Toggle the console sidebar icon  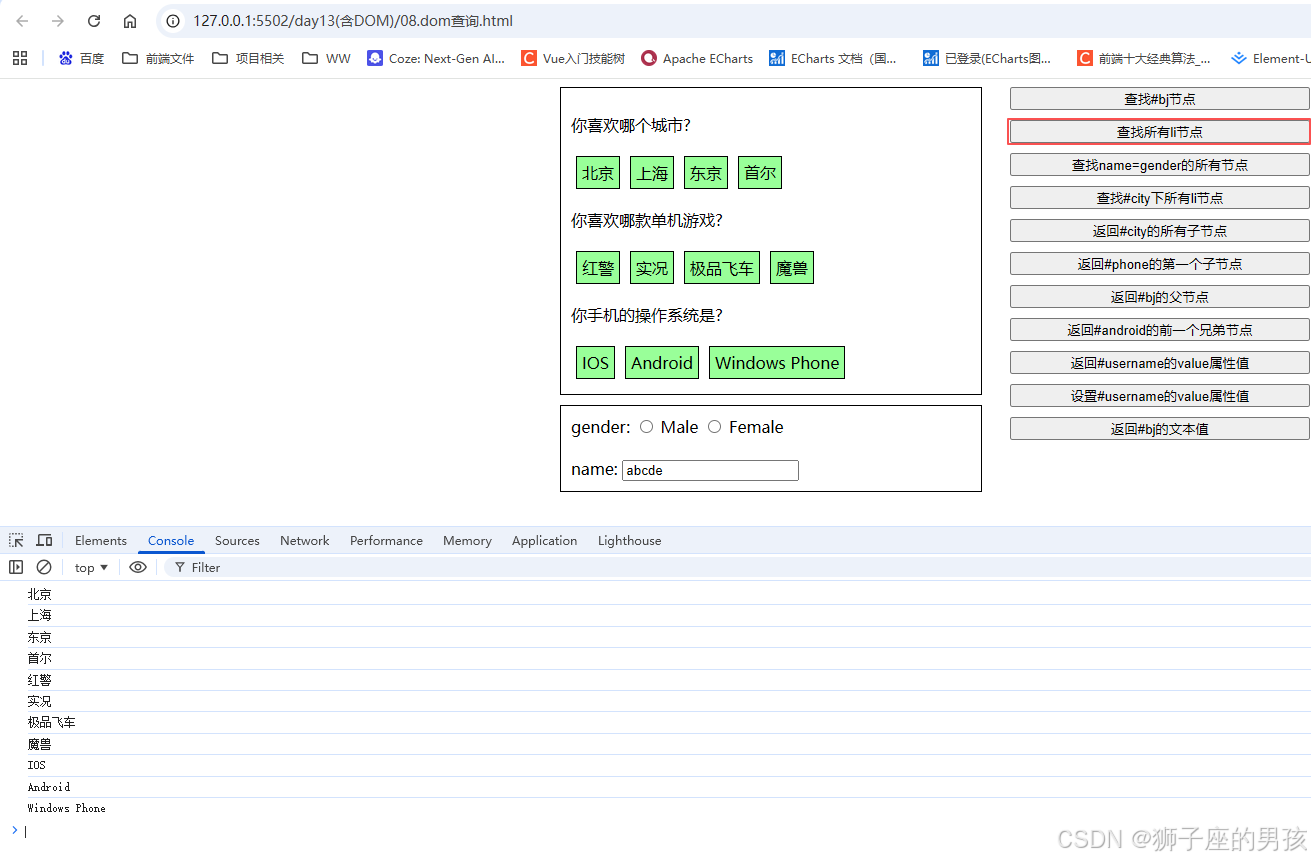point(16,567)
